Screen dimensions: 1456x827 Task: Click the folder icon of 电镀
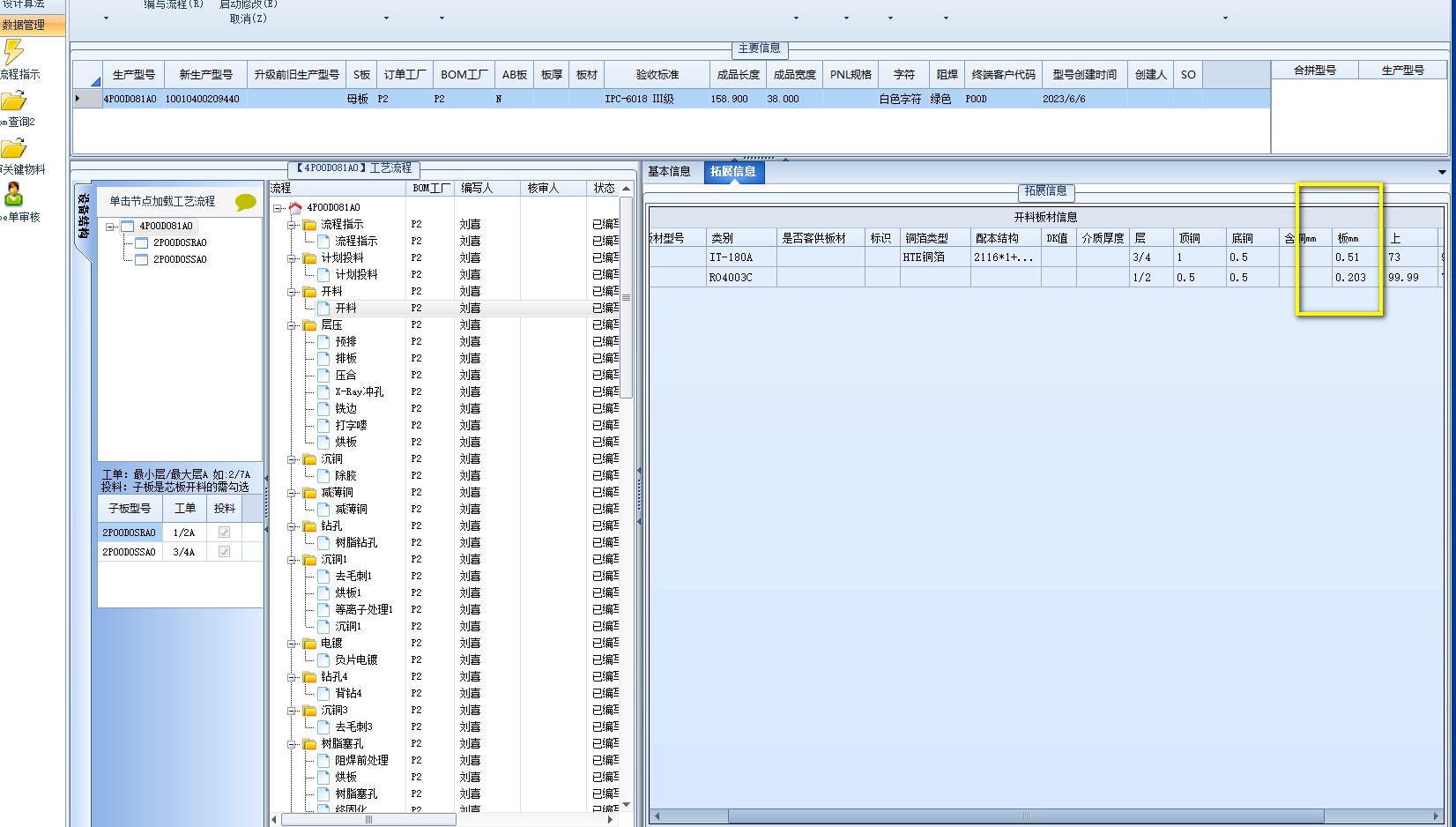tap(309, 643)
